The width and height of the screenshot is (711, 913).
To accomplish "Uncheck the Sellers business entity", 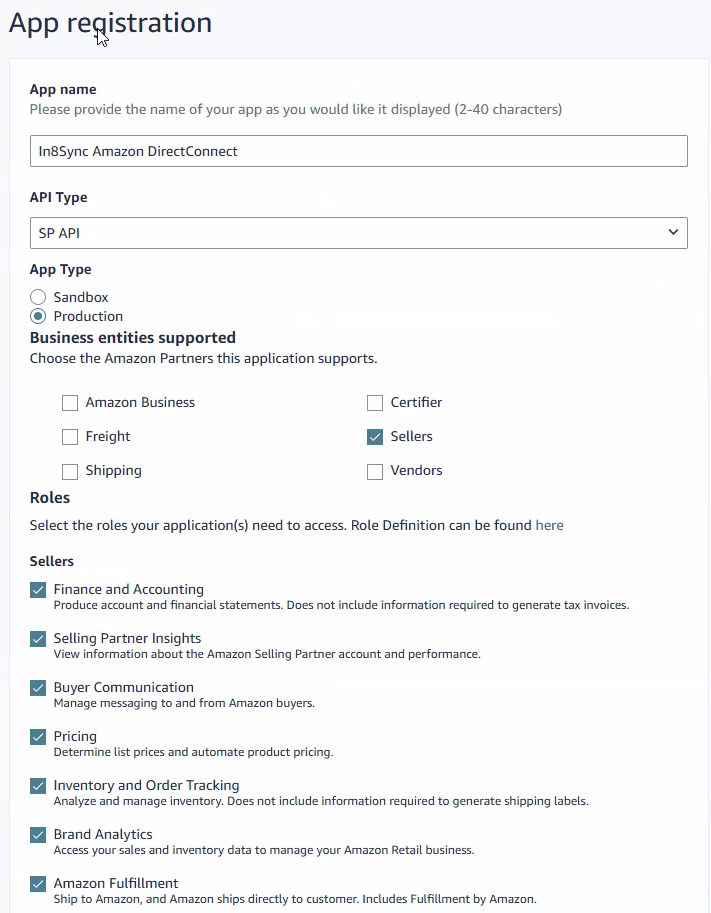I will coord(375,437).
